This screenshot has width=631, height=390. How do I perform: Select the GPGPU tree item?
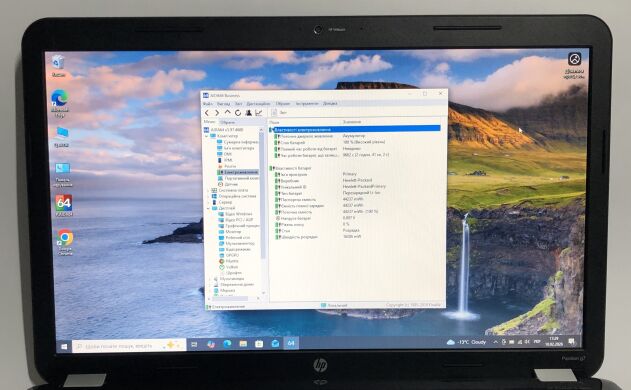pos(229,256)
